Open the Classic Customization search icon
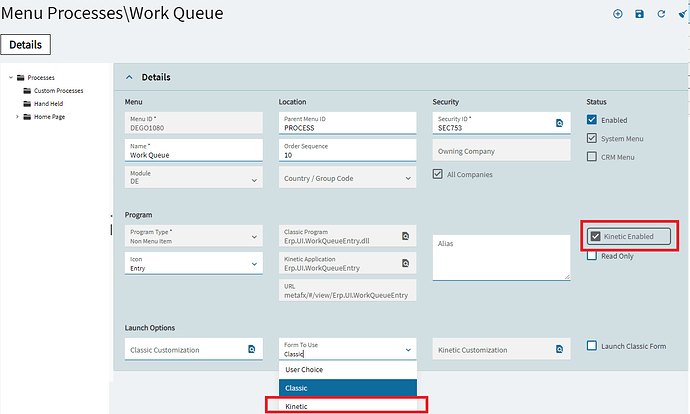690x414 pixels. [253, 349]
